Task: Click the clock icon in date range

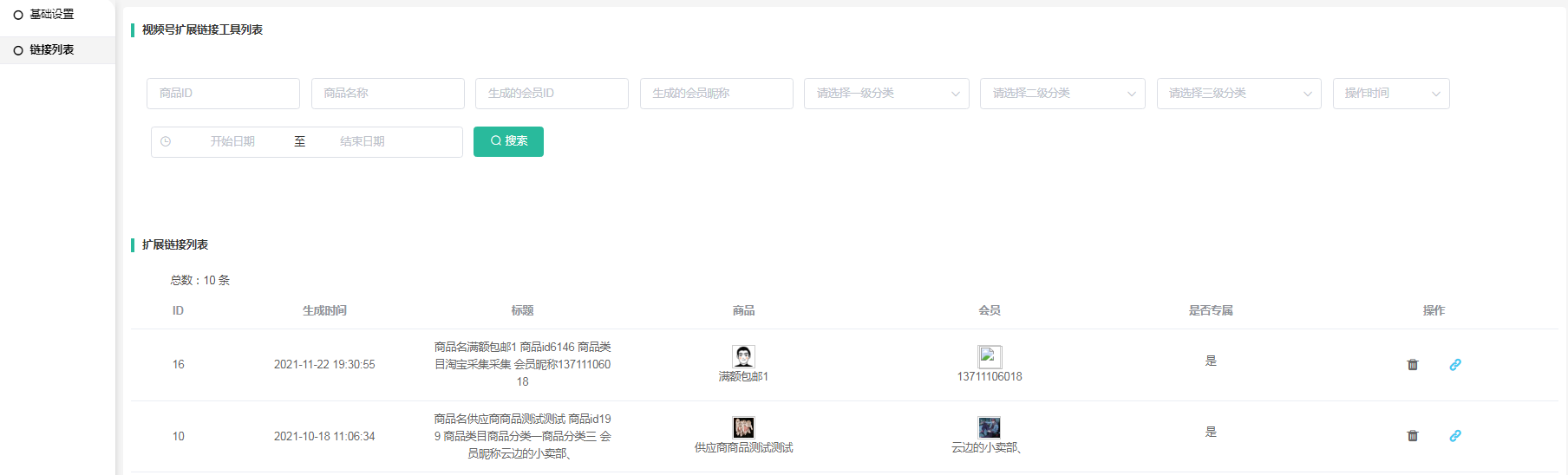Action: point(166,141)
